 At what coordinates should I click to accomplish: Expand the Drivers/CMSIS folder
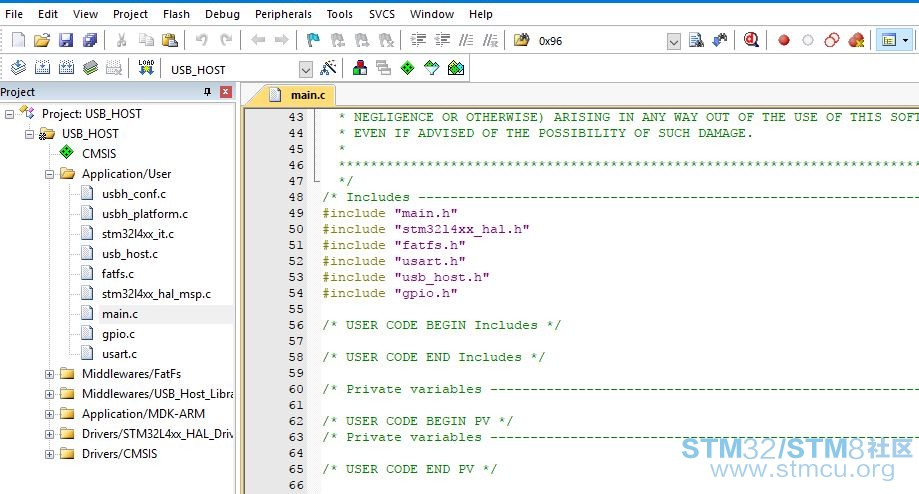click(x=49, y=454)
